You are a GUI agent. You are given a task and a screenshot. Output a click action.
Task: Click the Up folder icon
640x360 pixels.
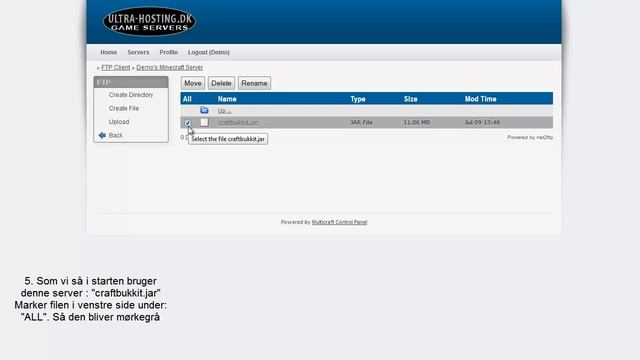click(x=204, y=110)
